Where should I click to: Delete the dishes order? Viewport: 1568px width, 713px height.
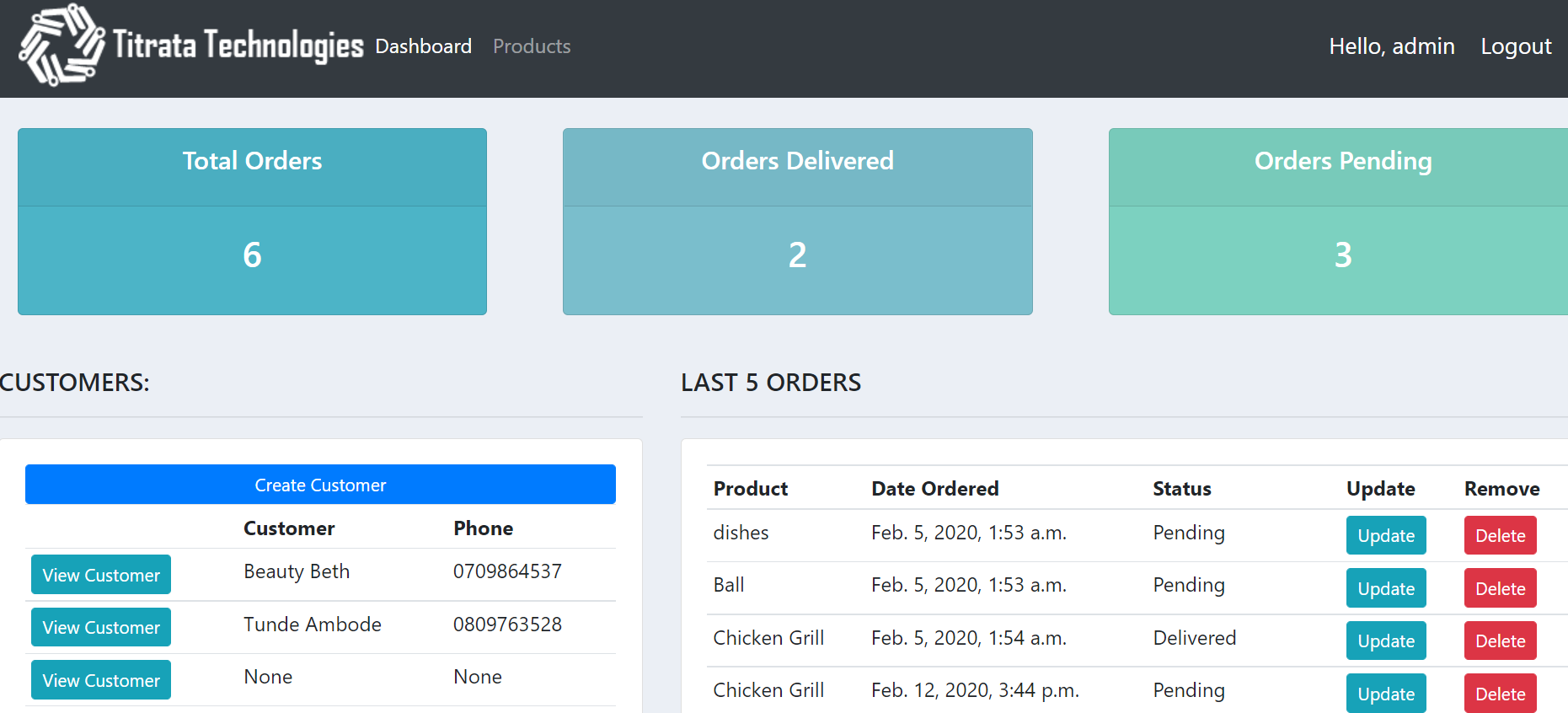[1500, 535]
